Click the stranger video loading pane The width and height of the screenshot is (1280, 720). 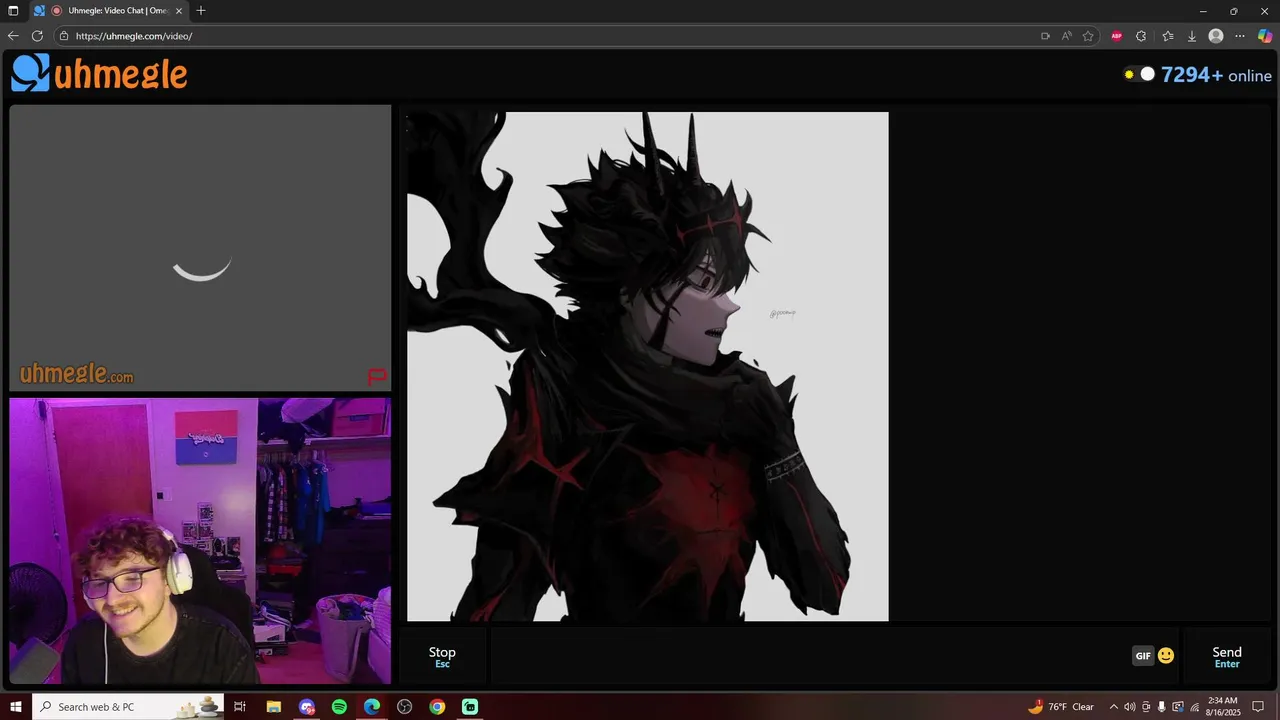pos(200,248)
